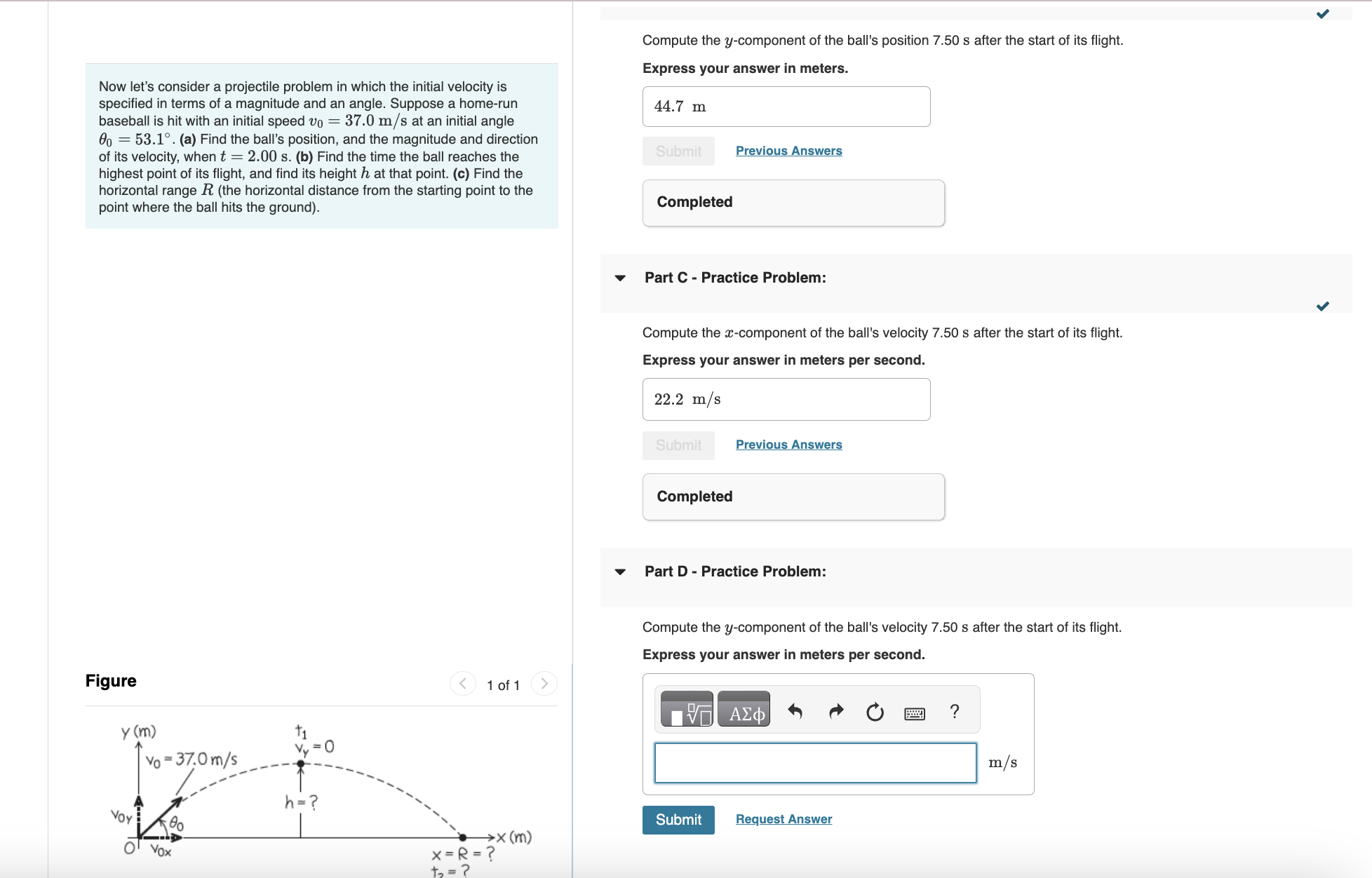
Task: Click Previous Answers link under Part C
Action: (789, 445)
